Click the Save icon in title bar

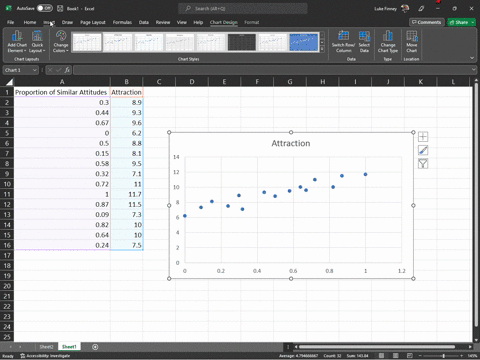pos(60,8)
